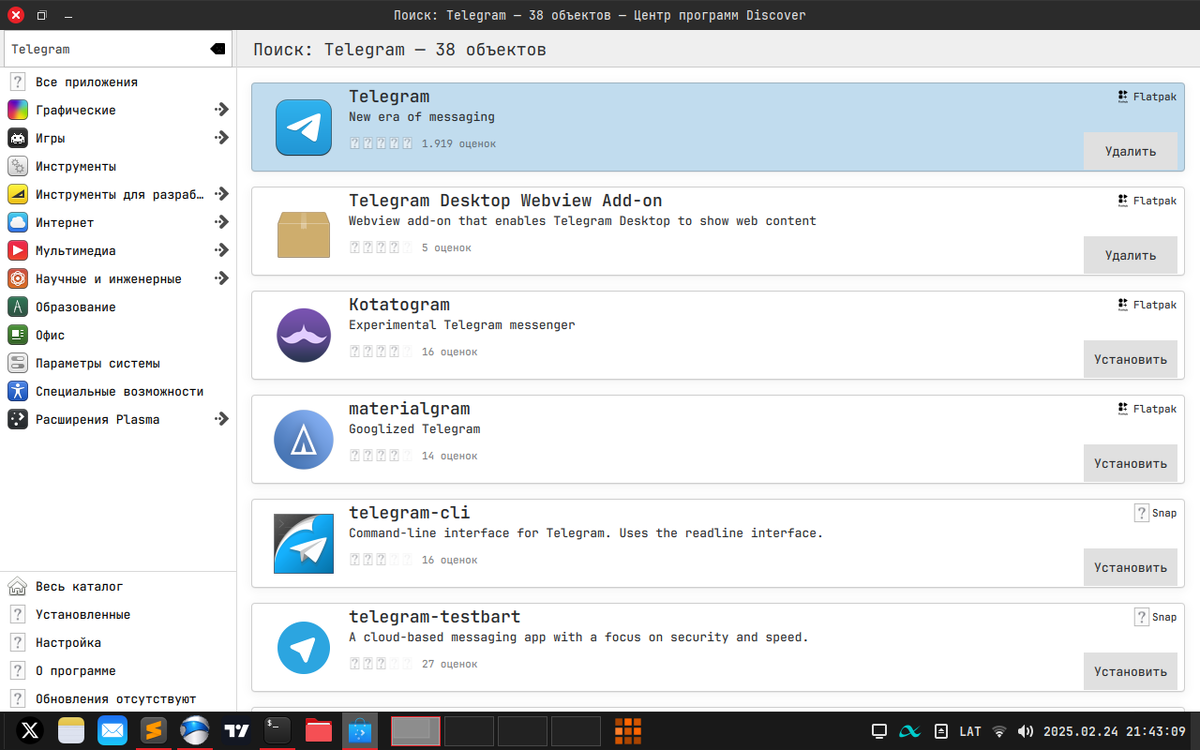Expand Инструменты для разработки arrow
The image size is (1200, 750).
pyautogui.click(x=221, y=194)
